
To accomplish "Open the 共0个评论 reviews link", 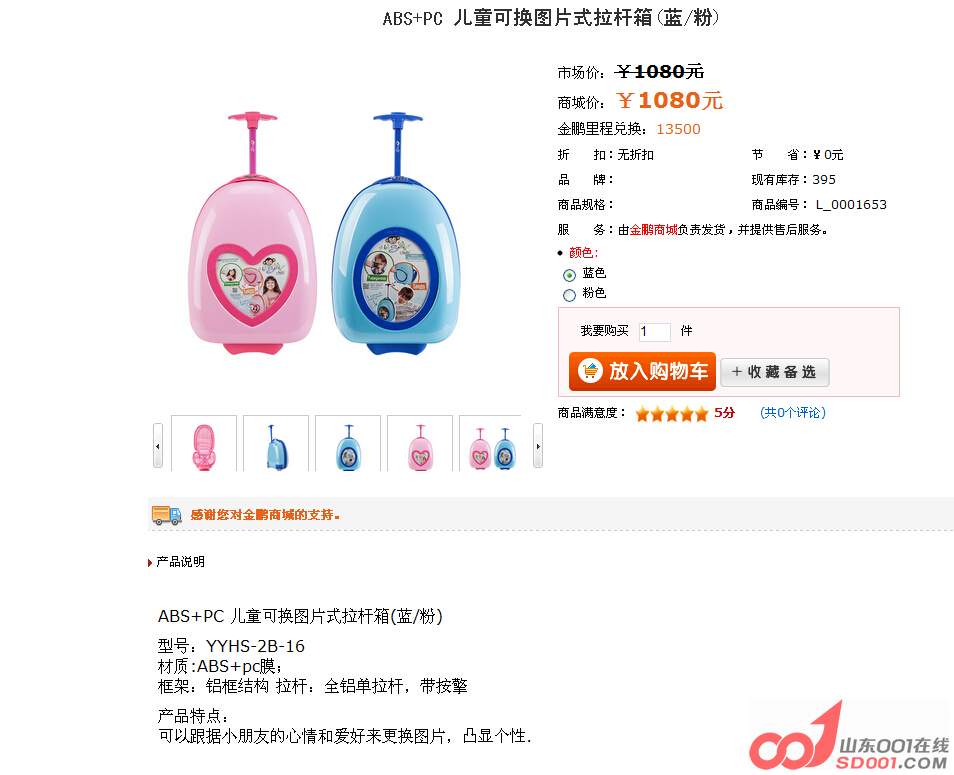I will click(x=793, y=412).
